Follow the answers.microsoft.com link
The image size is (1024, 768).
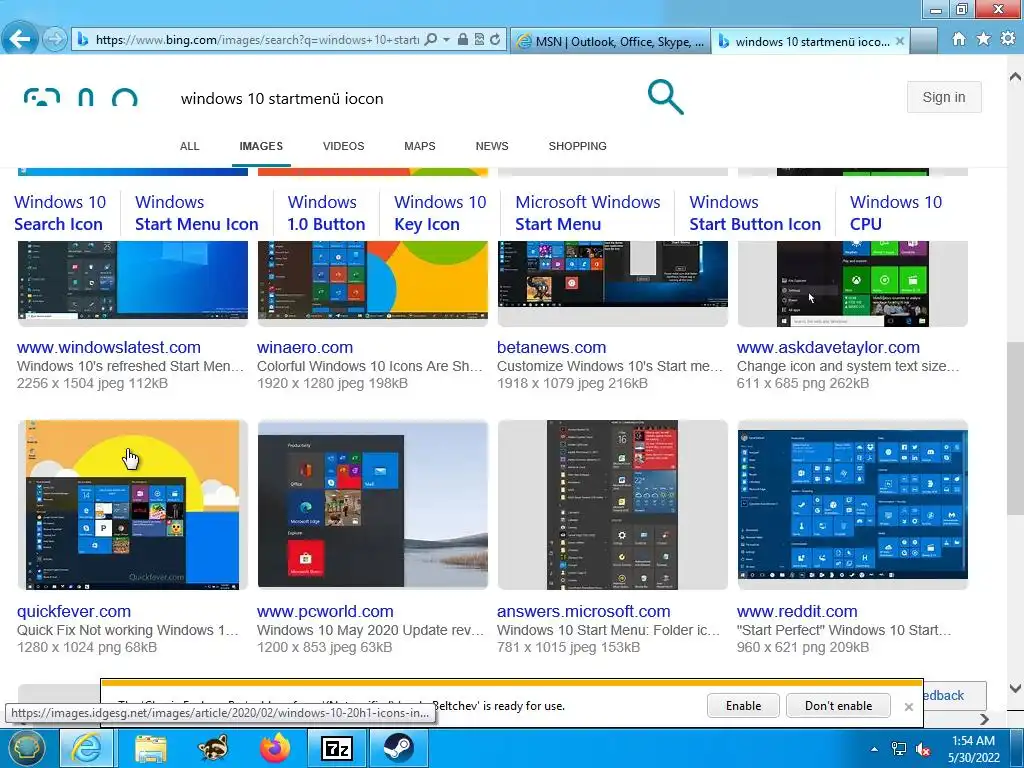[x=583, y=611]
